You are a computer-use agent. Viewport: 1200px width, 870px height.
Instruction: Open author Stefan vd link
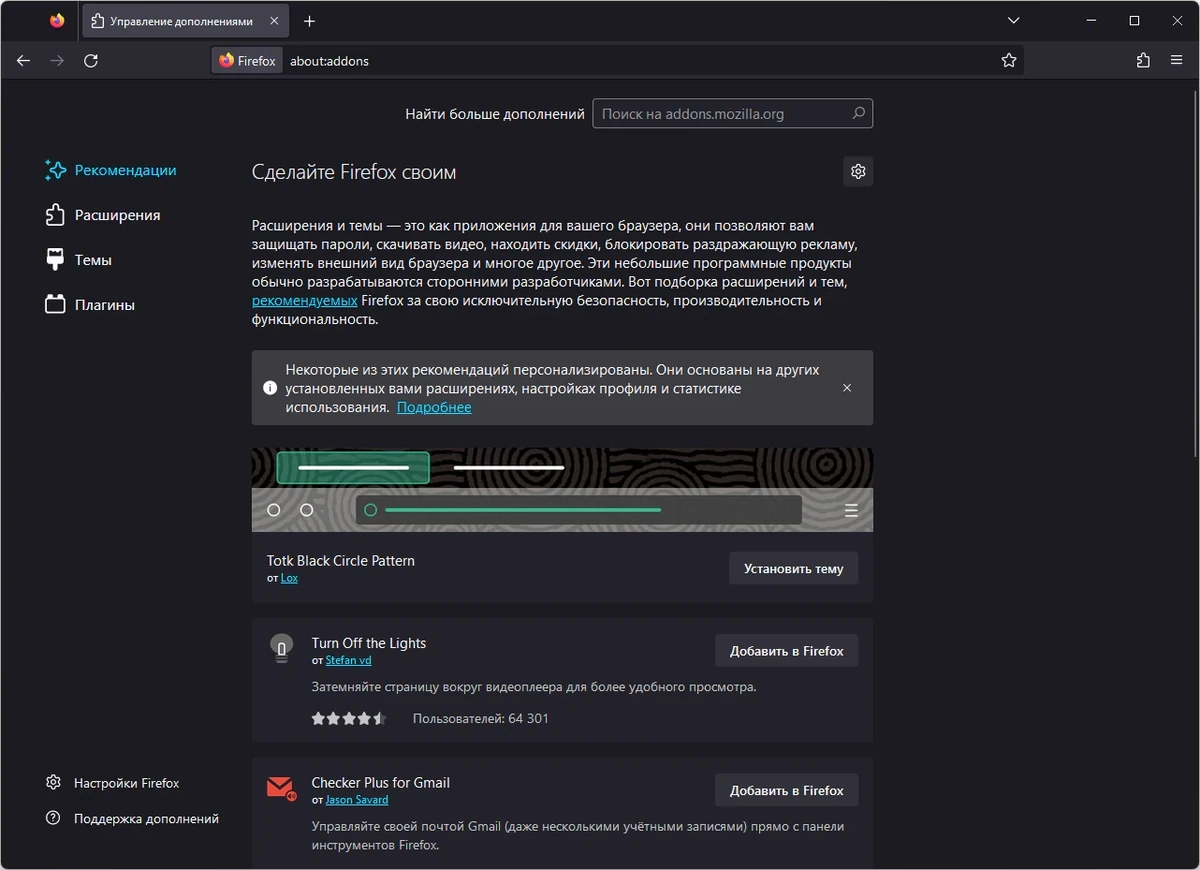(348, 660)
